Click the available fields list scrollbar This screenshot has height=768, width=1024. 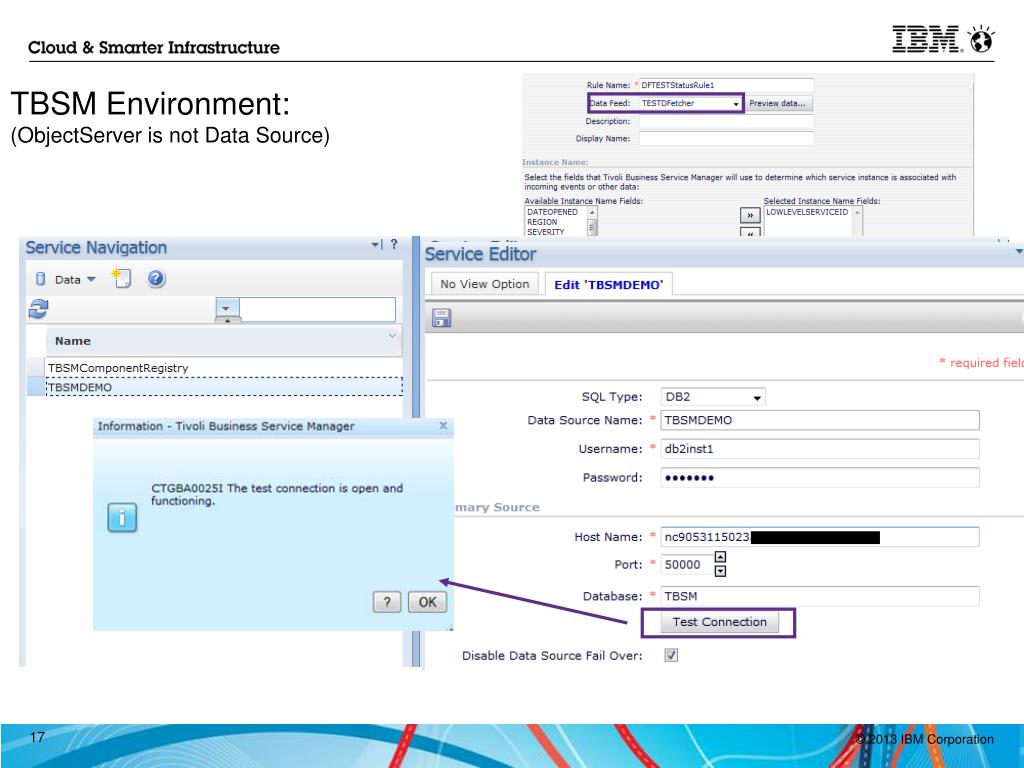592,222
